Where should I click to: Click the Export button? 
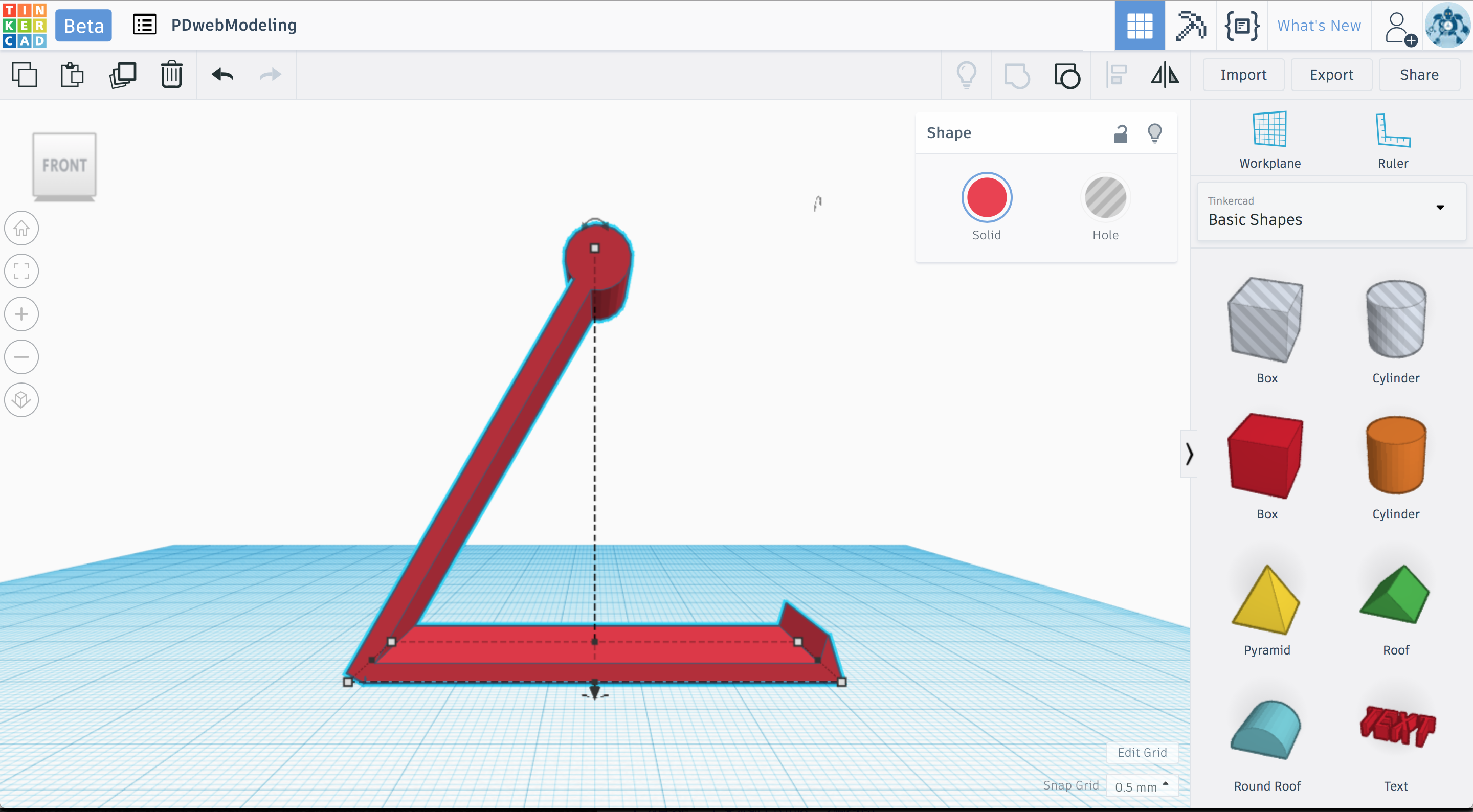1331,75
